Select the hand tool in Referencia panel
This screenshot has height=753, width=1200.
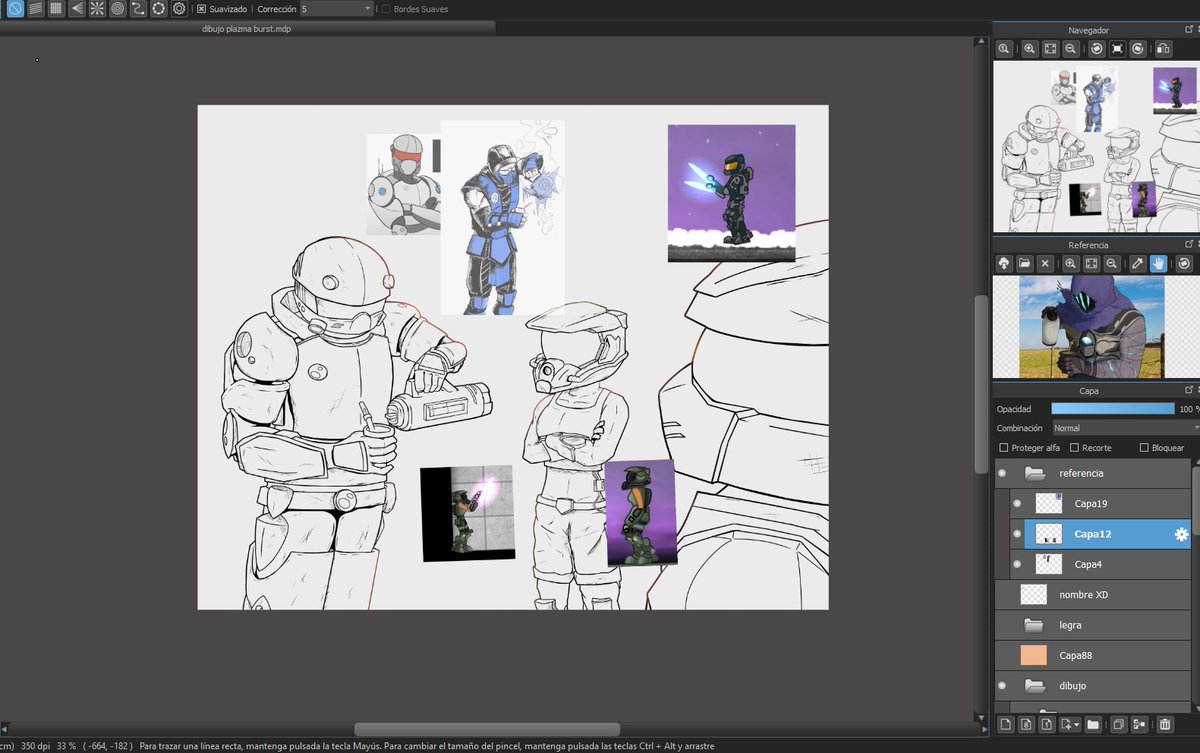point(1158,263)
